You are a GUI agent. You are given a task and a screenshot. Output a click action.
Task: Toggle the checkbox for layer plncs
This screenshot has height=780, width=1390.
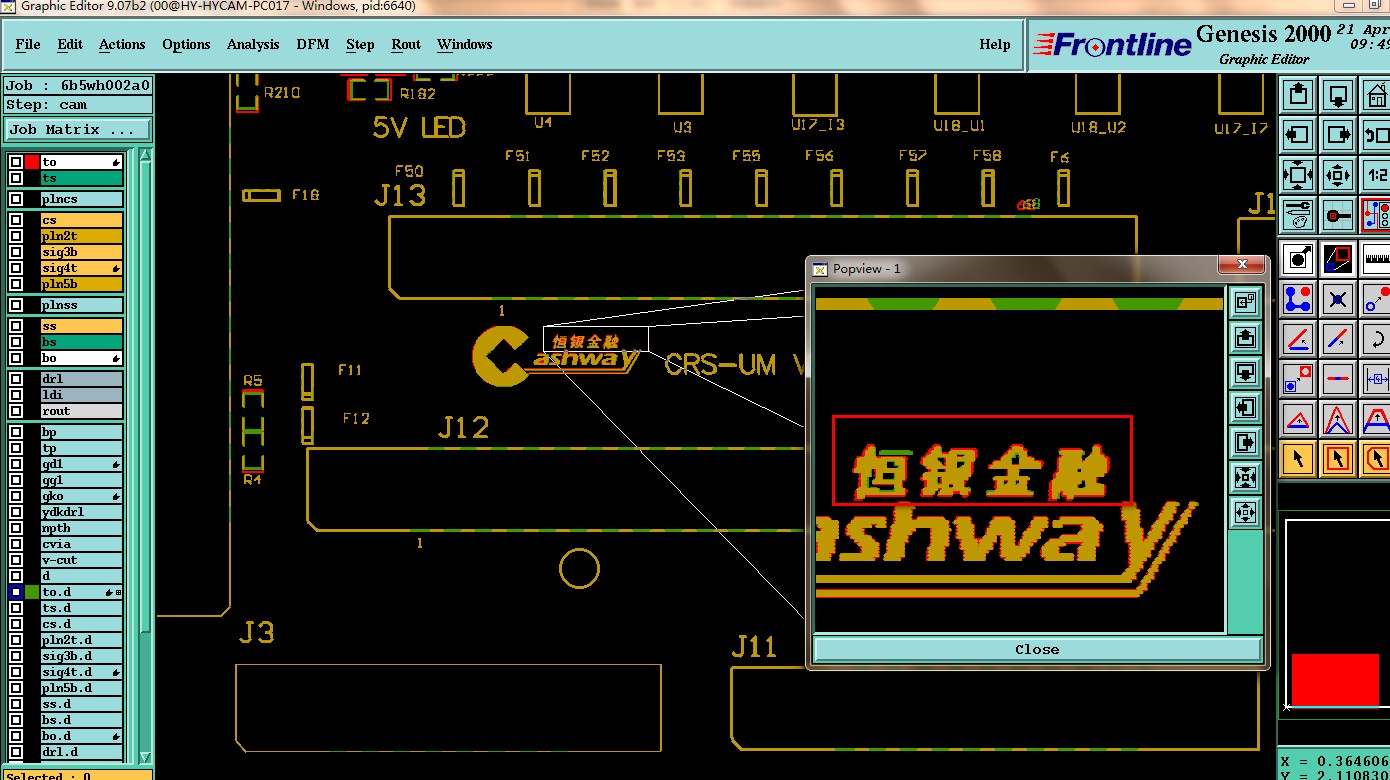(x=16, y=199)
